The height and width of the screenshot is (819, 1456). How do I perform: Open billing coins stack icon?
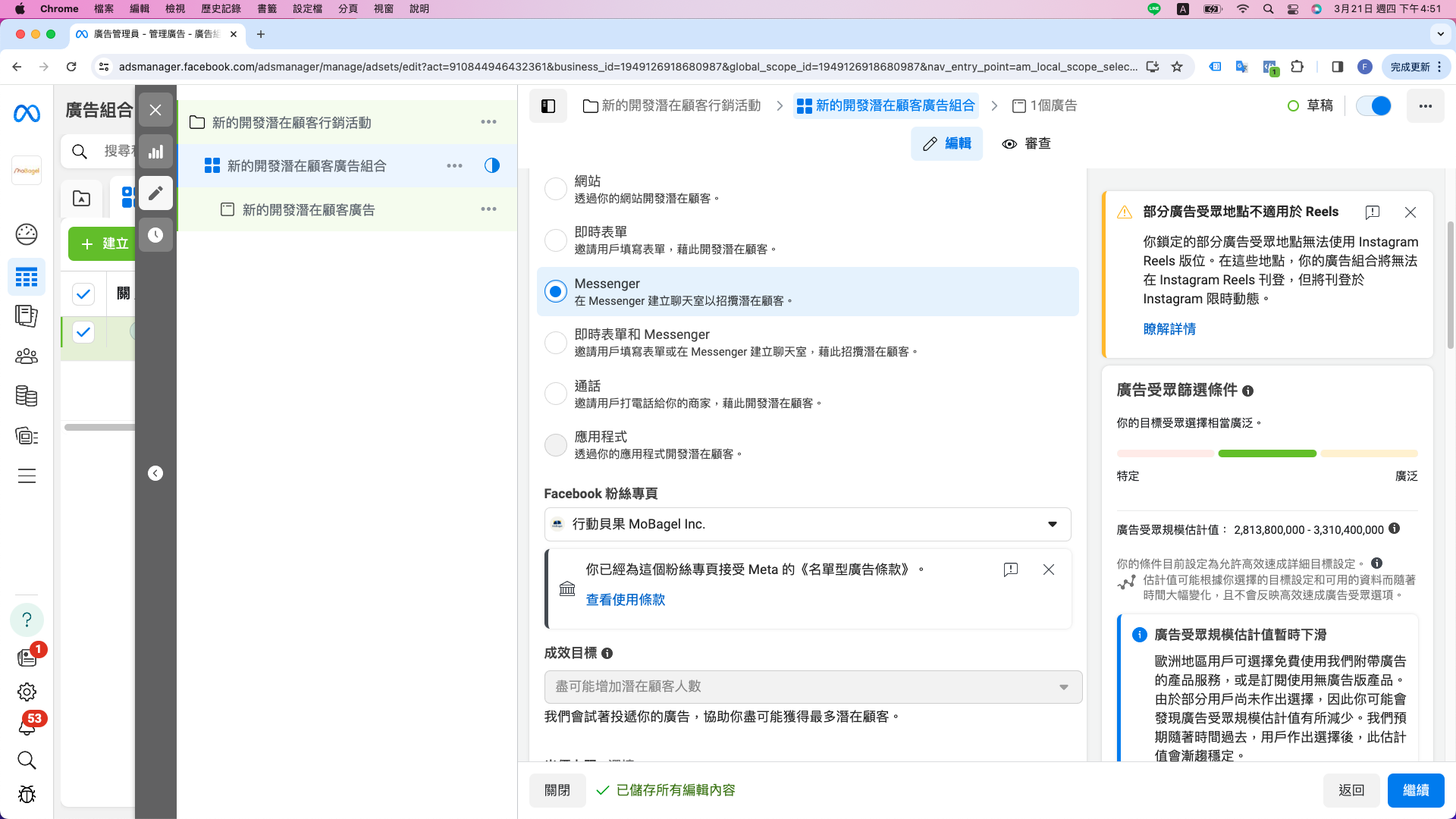point(27,396)
